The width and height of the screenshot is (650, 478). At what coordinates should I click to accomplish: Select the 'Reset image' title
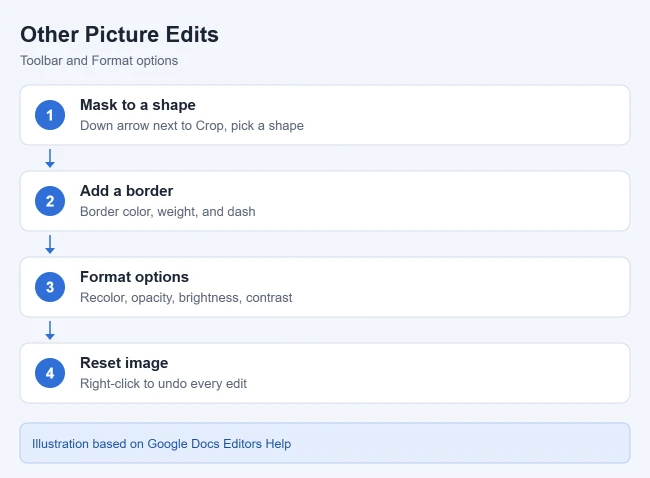(124, 363)
